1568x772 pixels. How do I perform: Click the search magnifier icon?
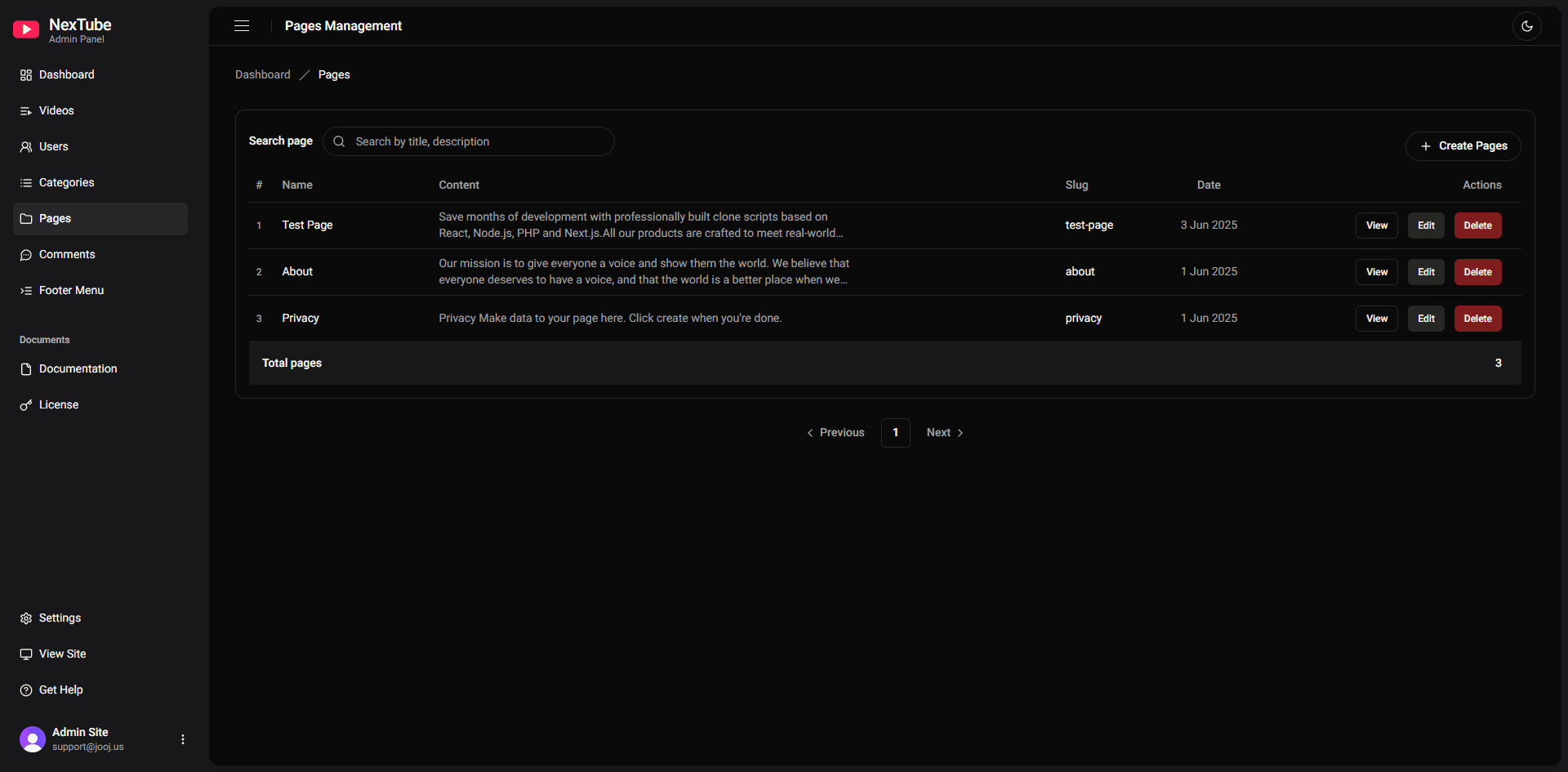click(339, 141)
